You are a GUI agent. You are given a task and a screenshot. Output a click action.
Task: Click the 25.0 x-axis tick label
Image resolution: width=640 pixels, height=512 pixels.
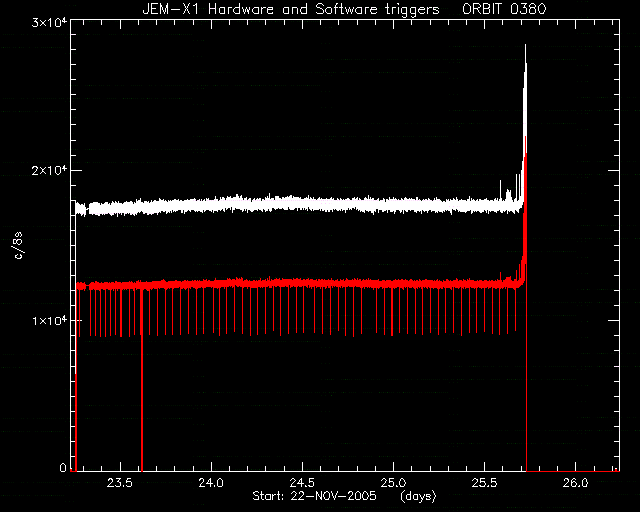pos(393,483)
